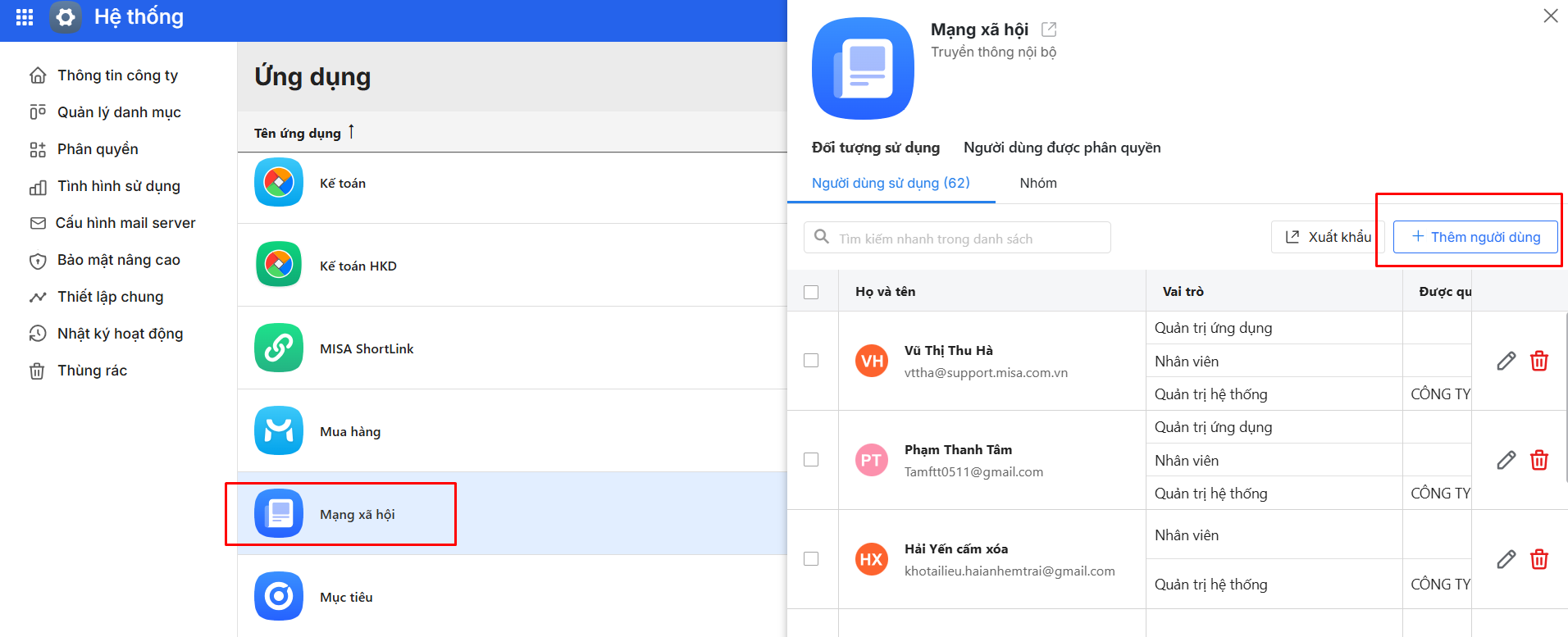The height and width of the screenshot is (637, 1568).
Task: Go to Phân quyền in sidebar
Action: coord(98,149)
